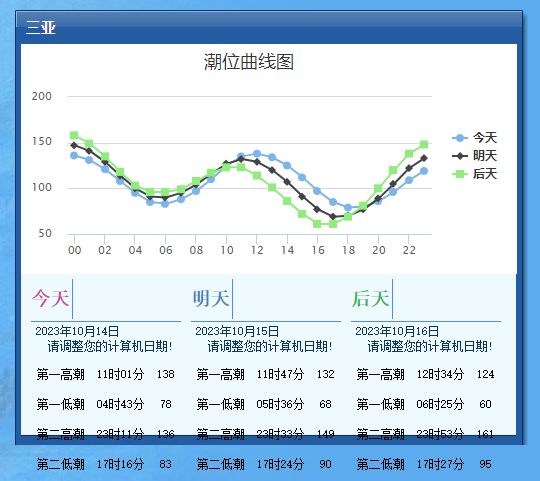The width and height of the screenshot is (540, 481).
Task: Toggle the 今天 series in chart legend
Action: [475, 138]
